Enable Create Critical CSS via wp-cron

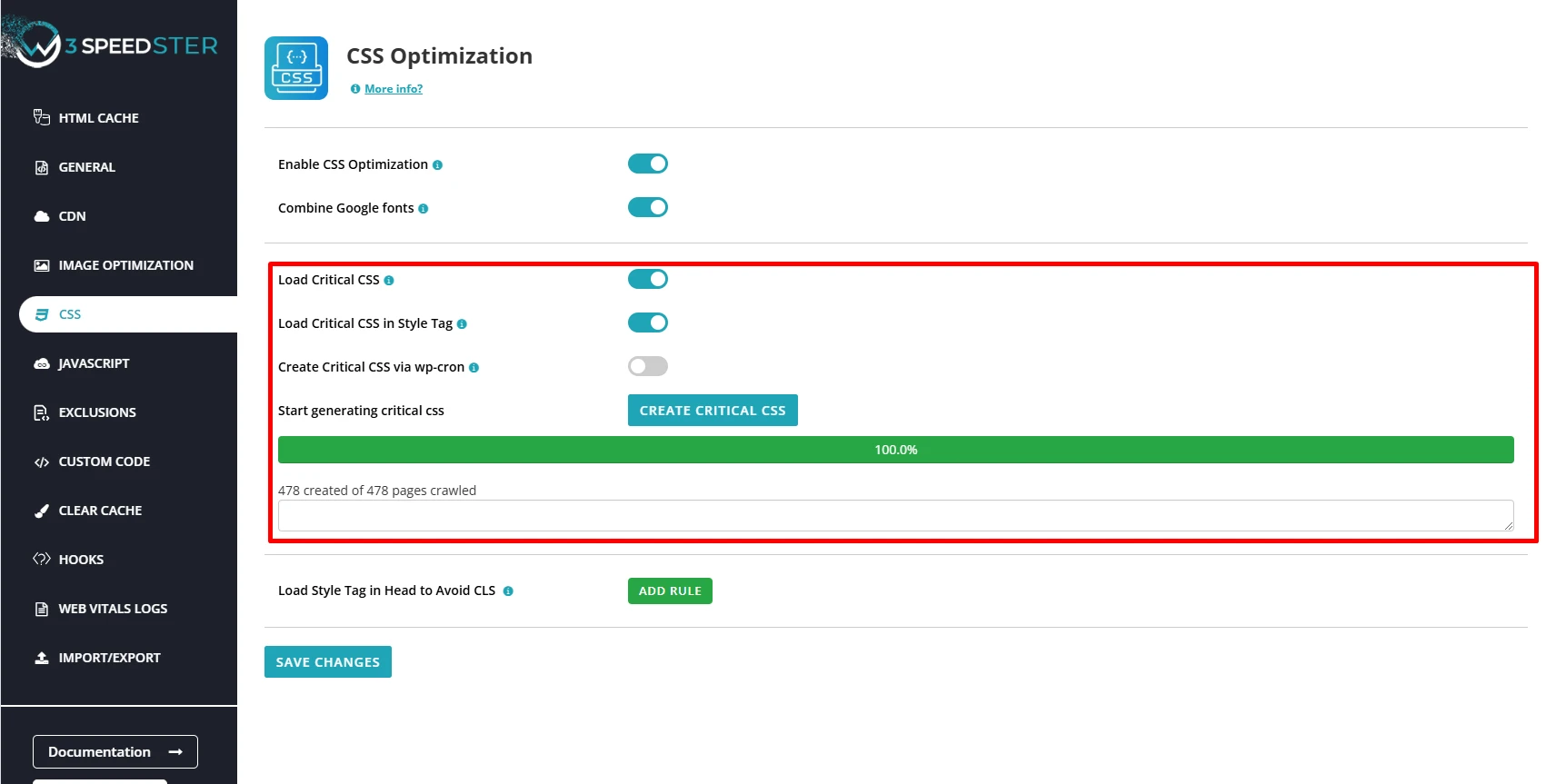tap(648, 366)
